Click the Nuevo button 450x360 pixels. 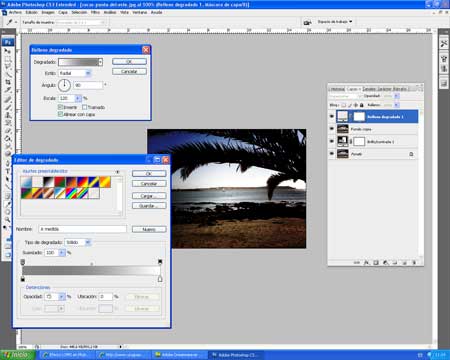[x=149, y=229]
